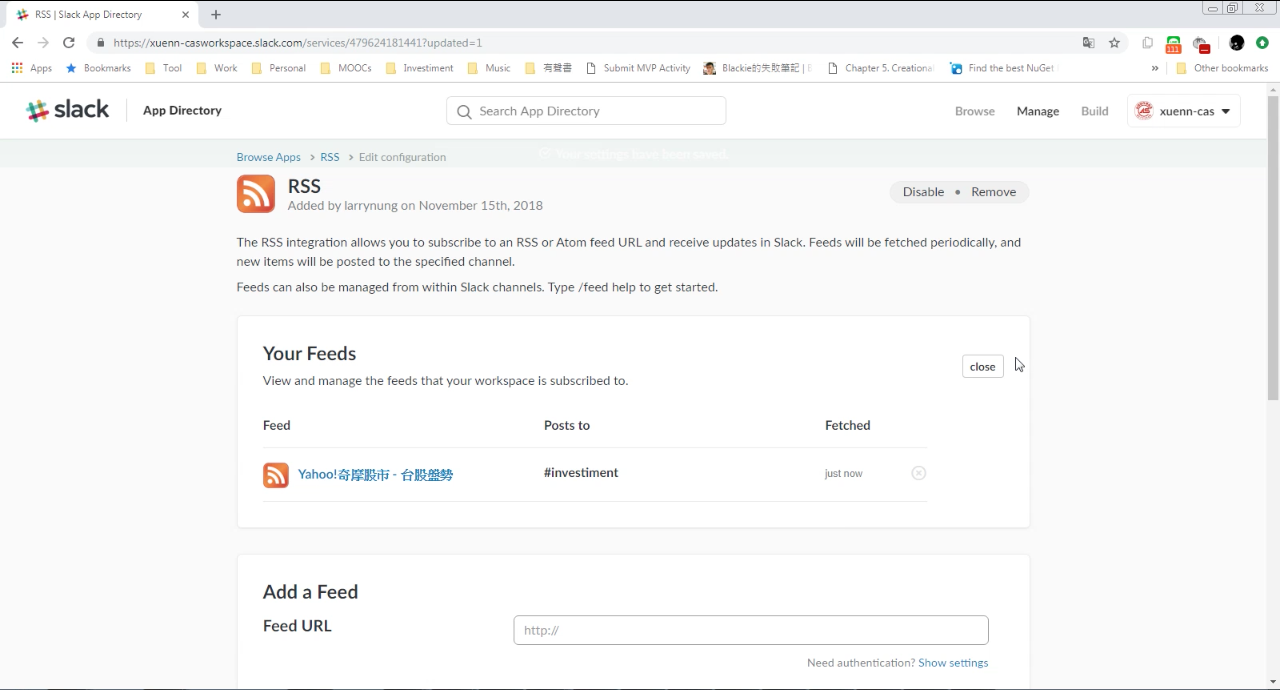Click the App Directory header link
Screen dimensions: 1280x690
[x=182, y=110]
